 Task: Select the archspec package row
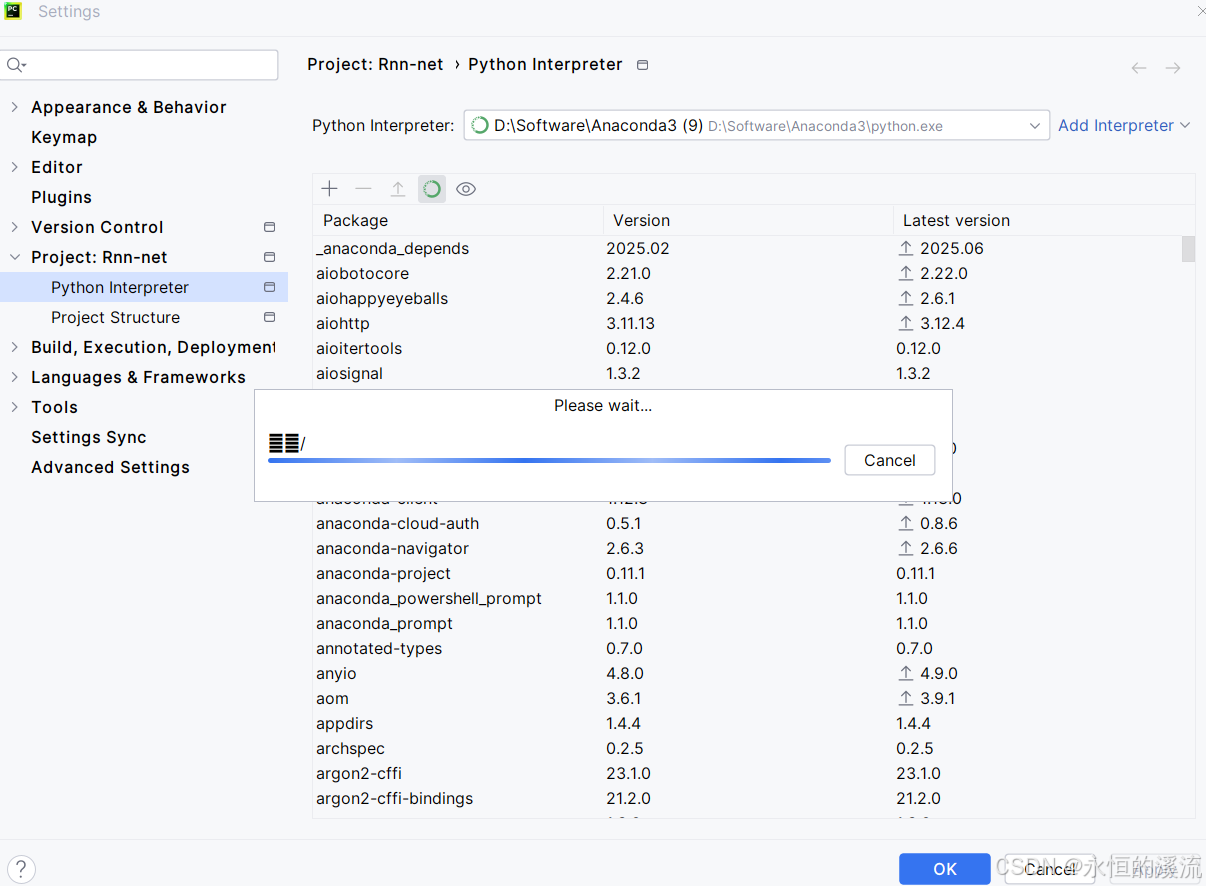click(x=747, y=748)
